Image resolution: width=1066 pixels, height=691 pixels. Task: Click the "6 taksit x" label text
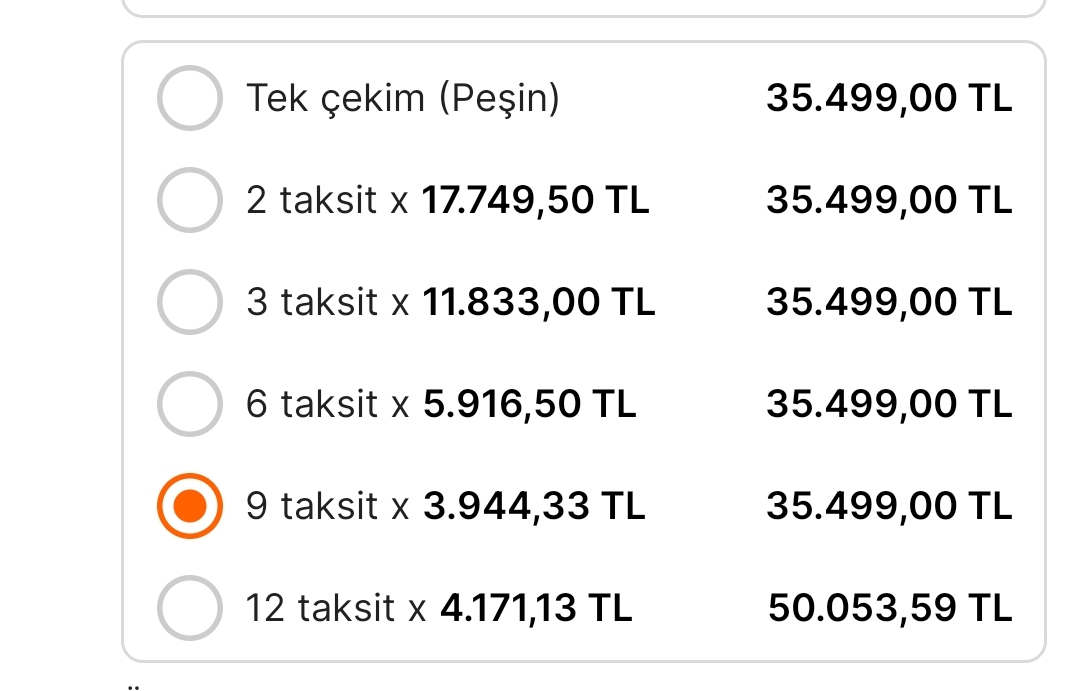[x=327, y=404]
